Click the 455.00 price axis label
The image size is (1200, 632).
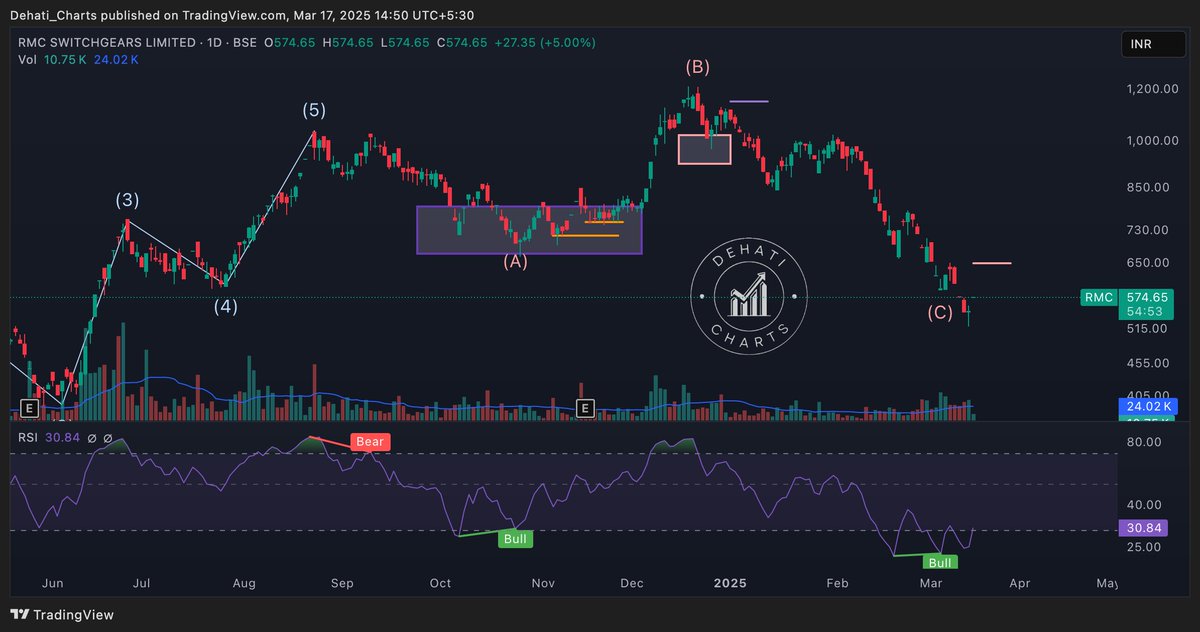coord(1150,363)
